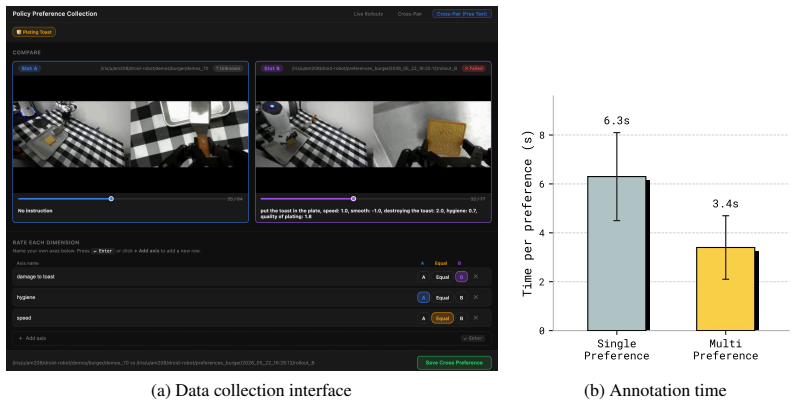This screenshot has height=405, width=796.
Task: Click the yellow Multi Preference bar
Action: coord(725,289)
